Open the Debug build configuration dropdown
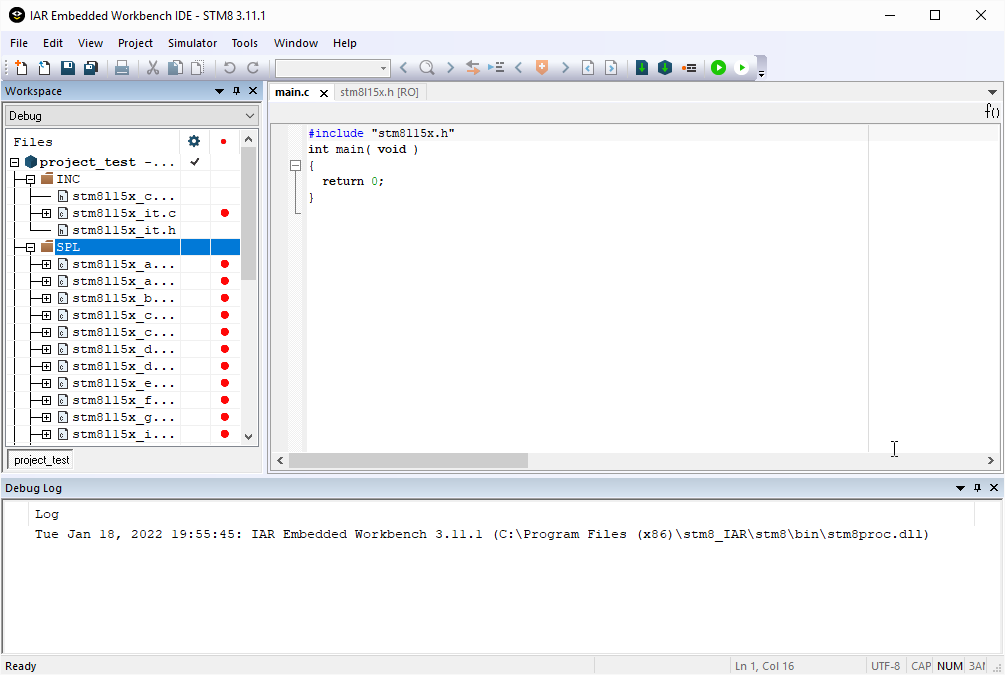The image size is (1005, 675). coord(131,116)
